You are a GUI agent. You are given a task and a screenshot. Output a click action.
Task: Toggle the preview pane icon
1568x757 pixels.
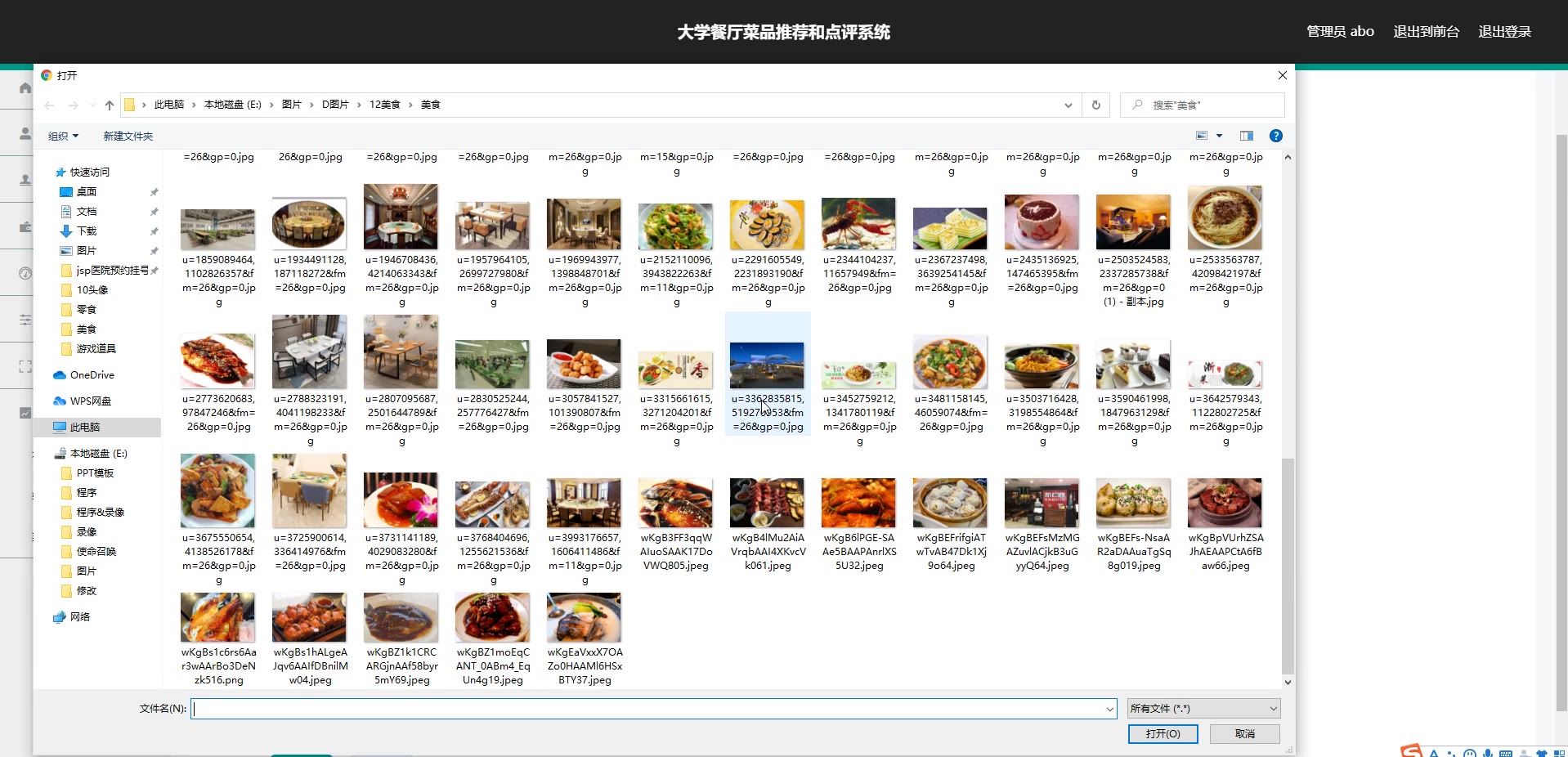1246,136
